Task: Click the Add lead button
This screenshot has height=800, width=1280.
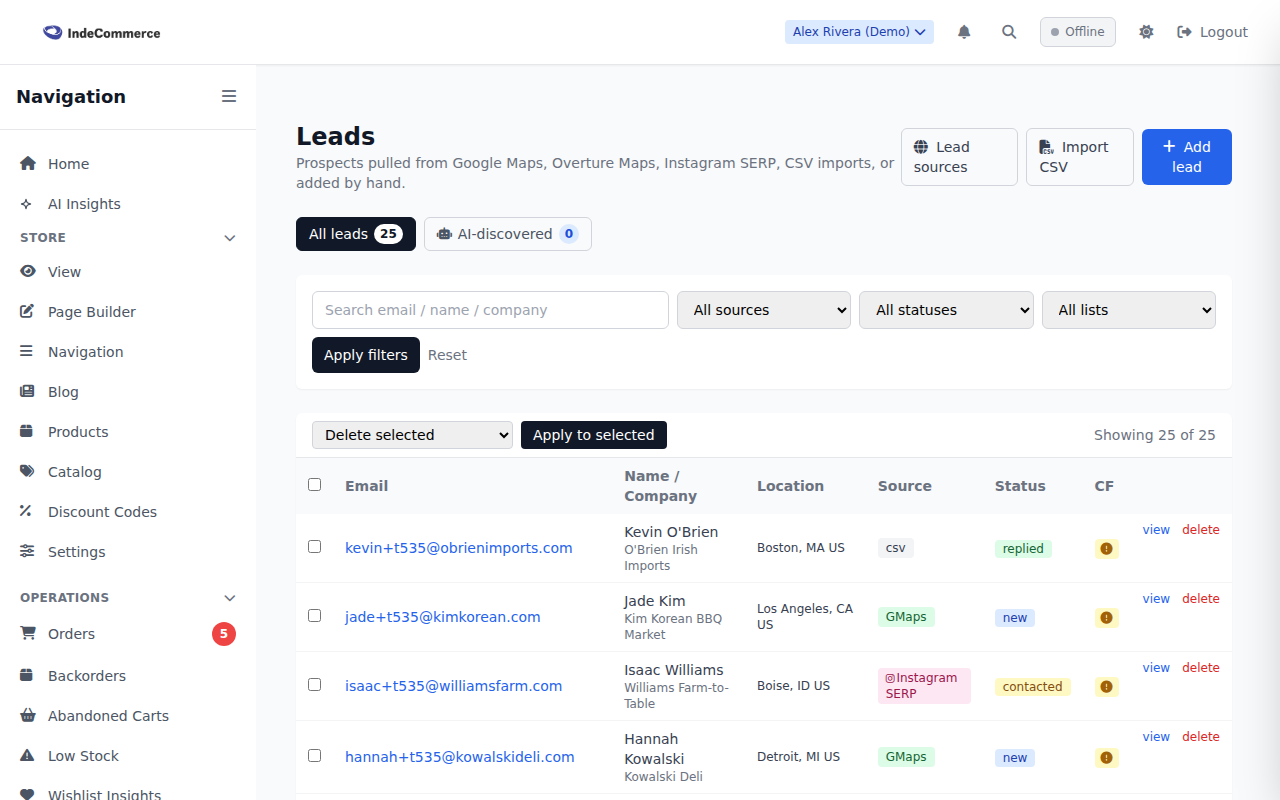Action: 1187,157
